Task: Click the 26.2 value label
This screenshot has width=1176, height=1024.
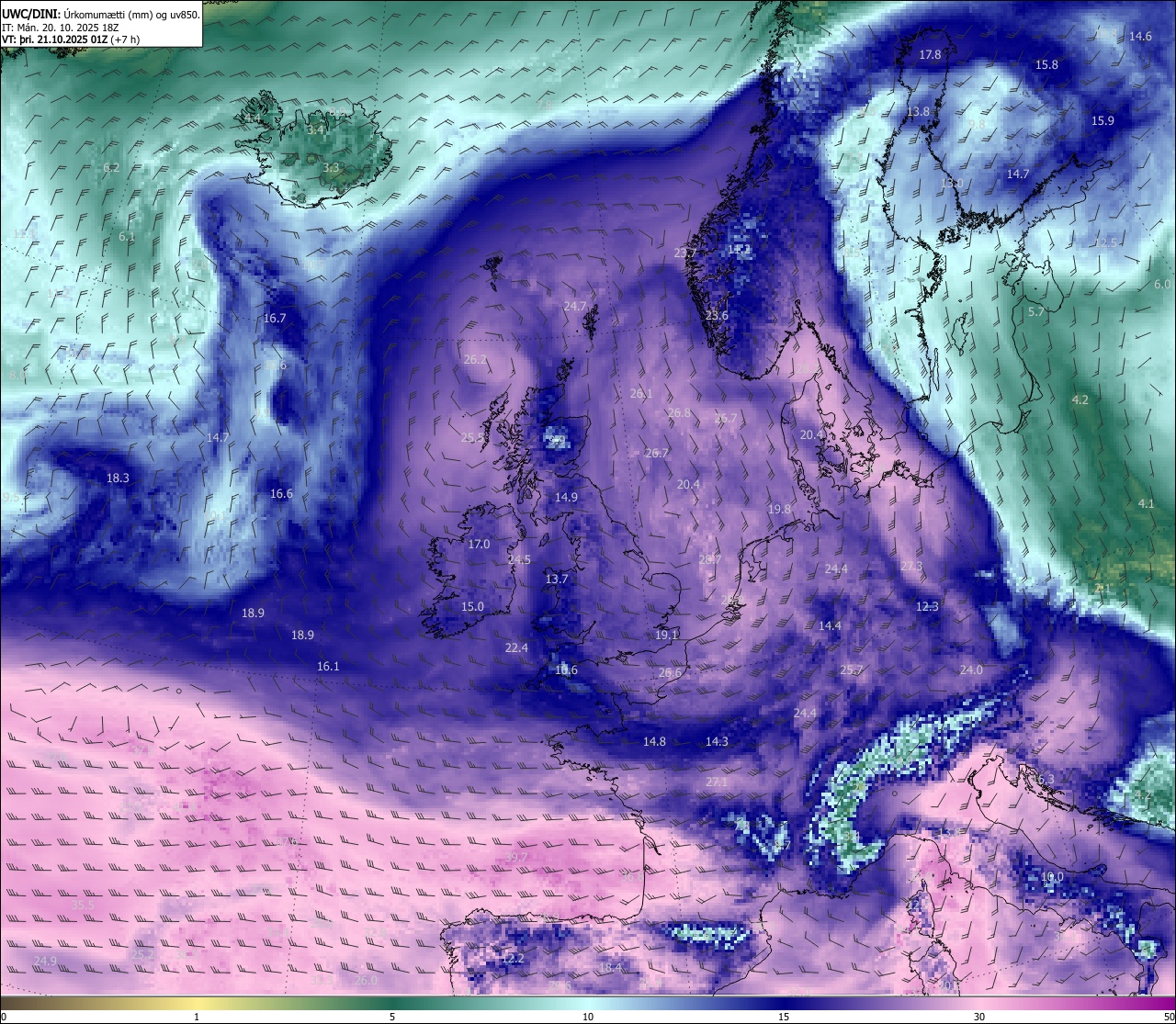Action: coord(475,360)
